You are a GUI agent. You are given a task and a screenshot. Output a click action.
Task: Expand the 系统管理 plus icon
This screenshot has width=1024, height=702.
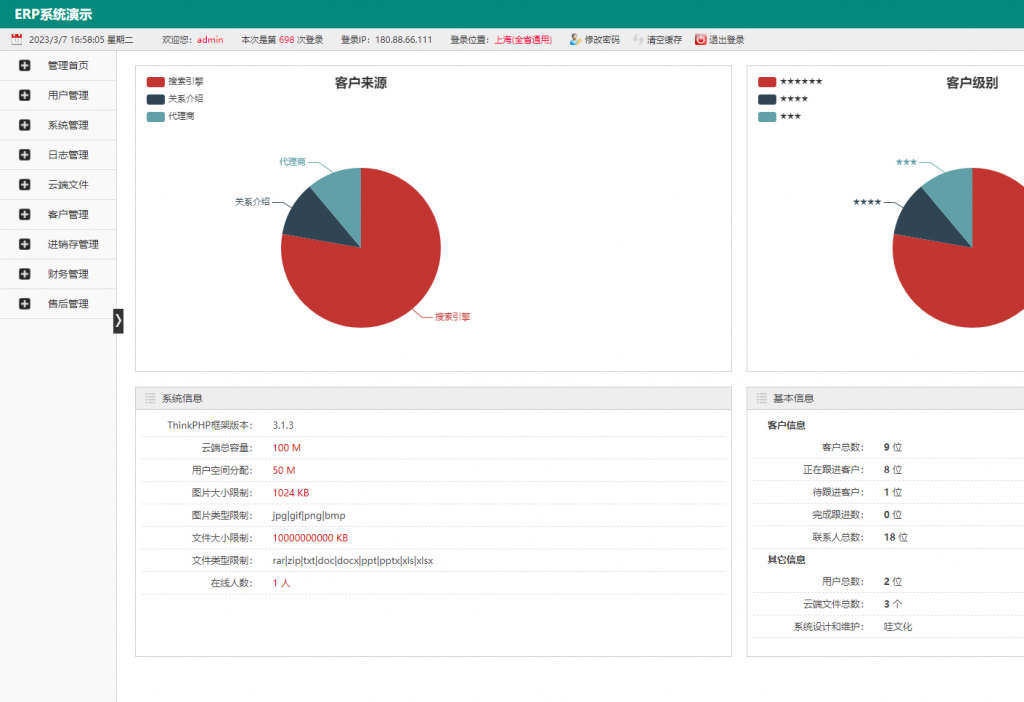25,125
